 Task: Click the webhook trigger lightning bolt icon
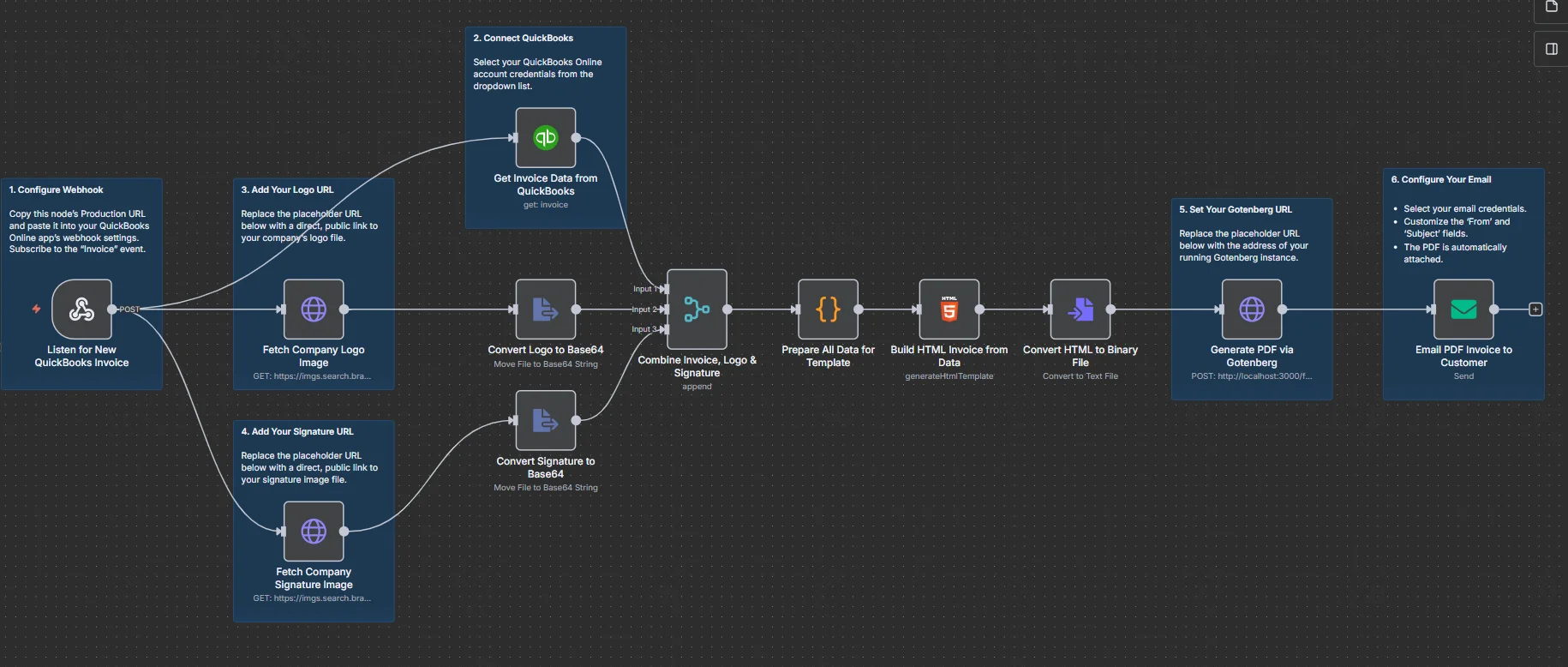click(36, 309)
